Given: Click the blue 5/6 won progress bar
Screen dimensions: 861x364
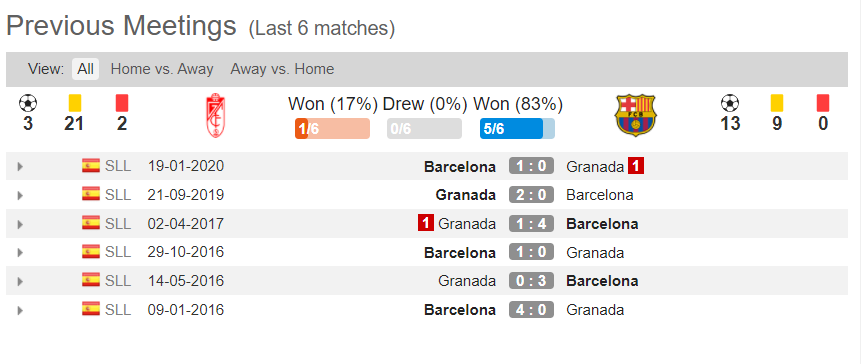Looking at the screenshot, I should 517,128.
